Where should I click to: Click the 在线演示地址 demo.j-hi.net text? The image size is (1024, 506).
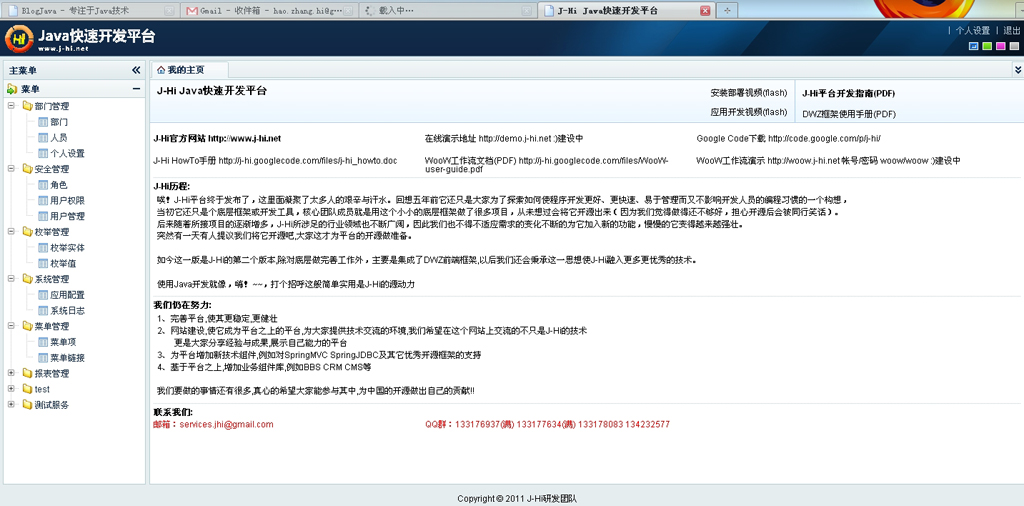pyautogui.click(x=504, y=138)
